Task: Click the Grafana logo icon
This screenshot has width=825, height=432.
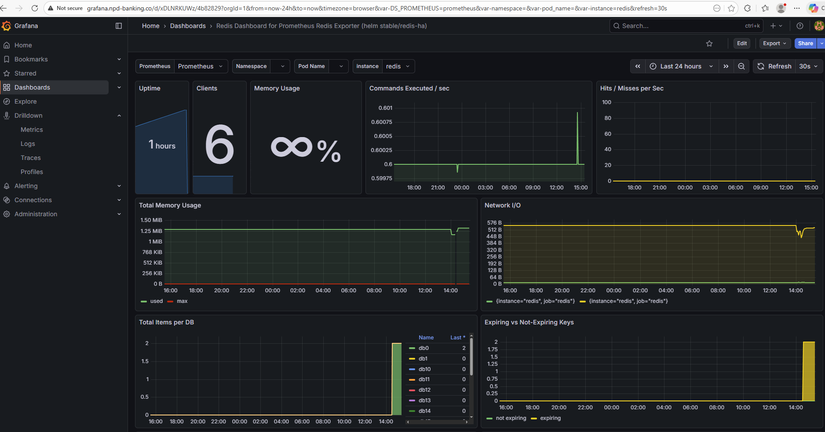Action: (x=7, y=26)
